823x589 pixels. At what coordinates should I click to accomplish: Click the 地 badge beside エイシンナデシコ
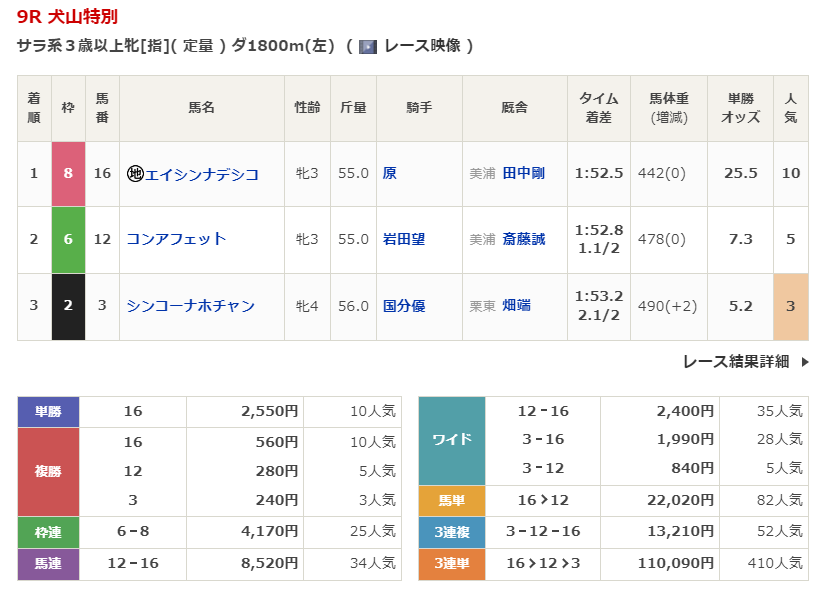pos(135,174)
